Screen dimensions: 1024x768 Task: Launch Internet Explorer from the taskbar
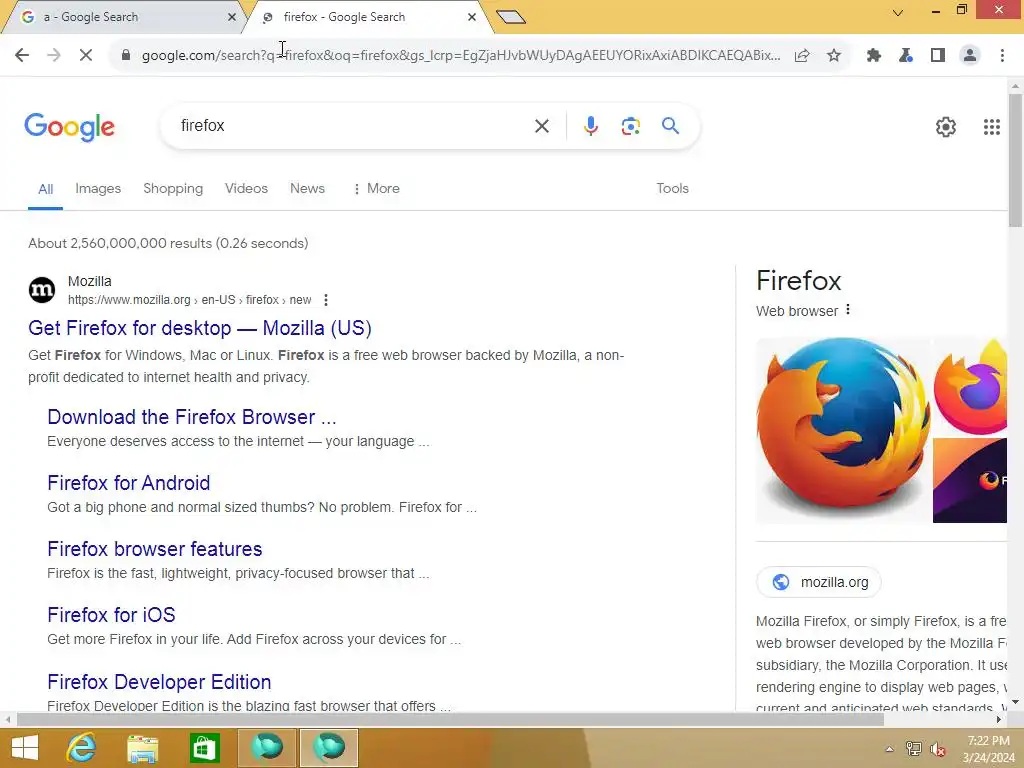pyautogui.click(x=81, y=748)
